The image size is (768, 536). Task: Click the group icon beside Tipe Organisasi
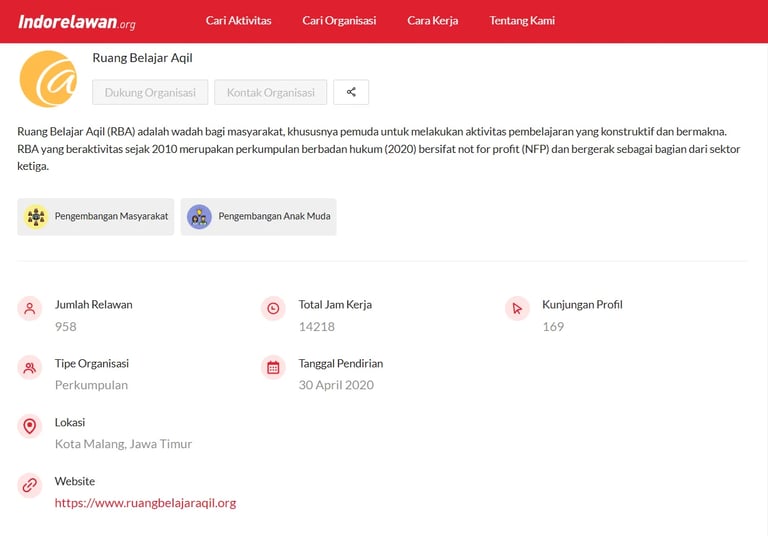pyautogui.click(x=29, y=367)
